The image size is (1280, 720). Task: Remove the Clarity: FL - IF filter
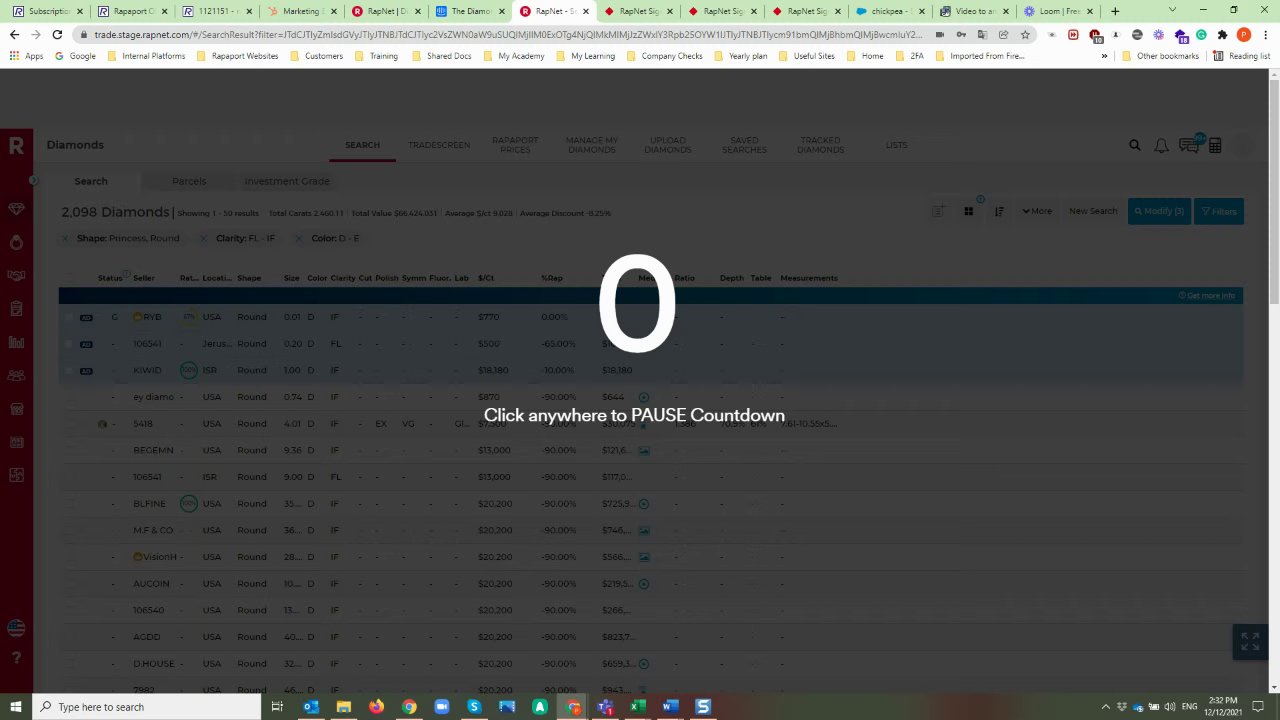pos(203,238)
